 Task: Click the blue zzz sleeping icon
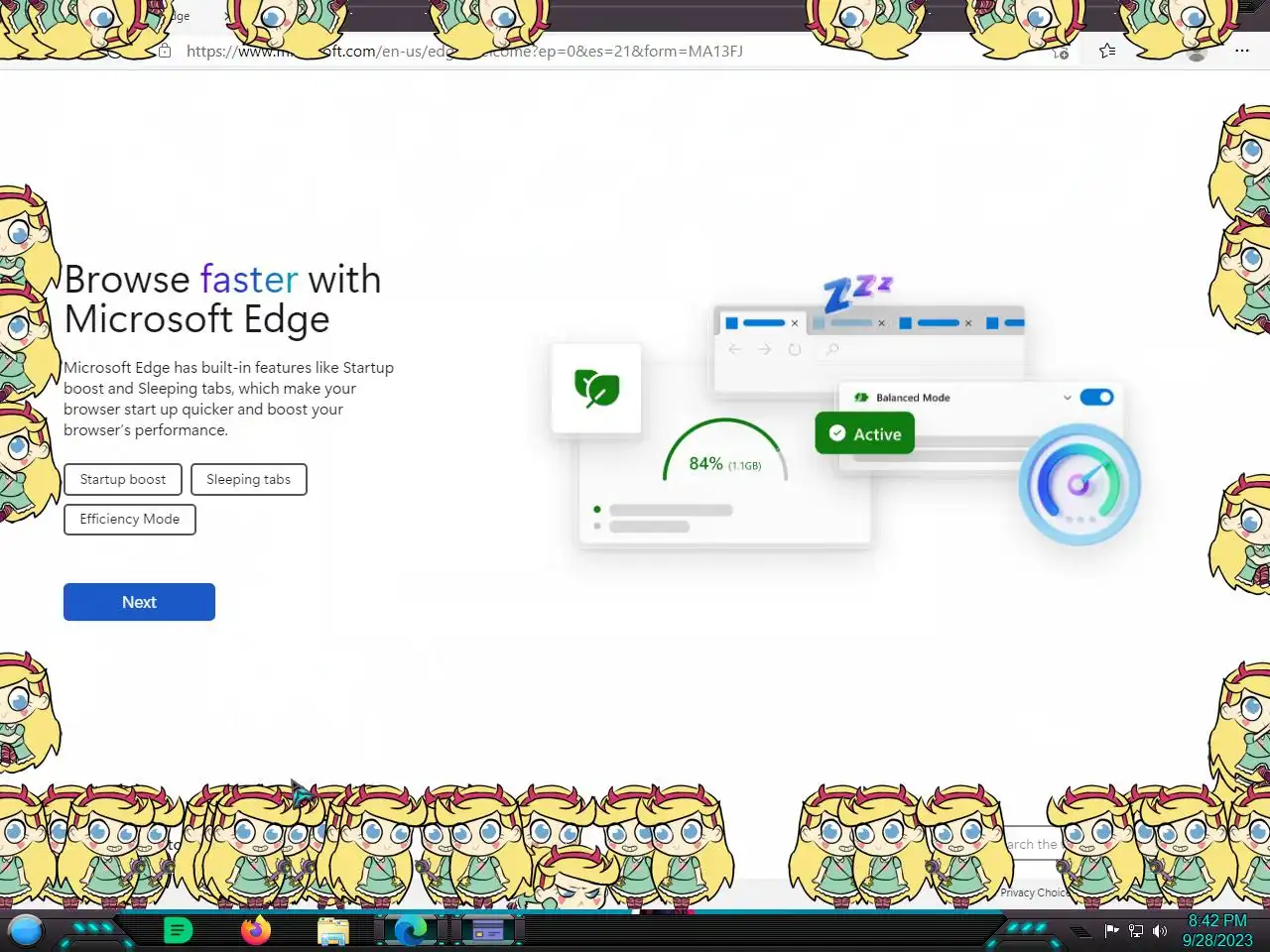point(857,293)
